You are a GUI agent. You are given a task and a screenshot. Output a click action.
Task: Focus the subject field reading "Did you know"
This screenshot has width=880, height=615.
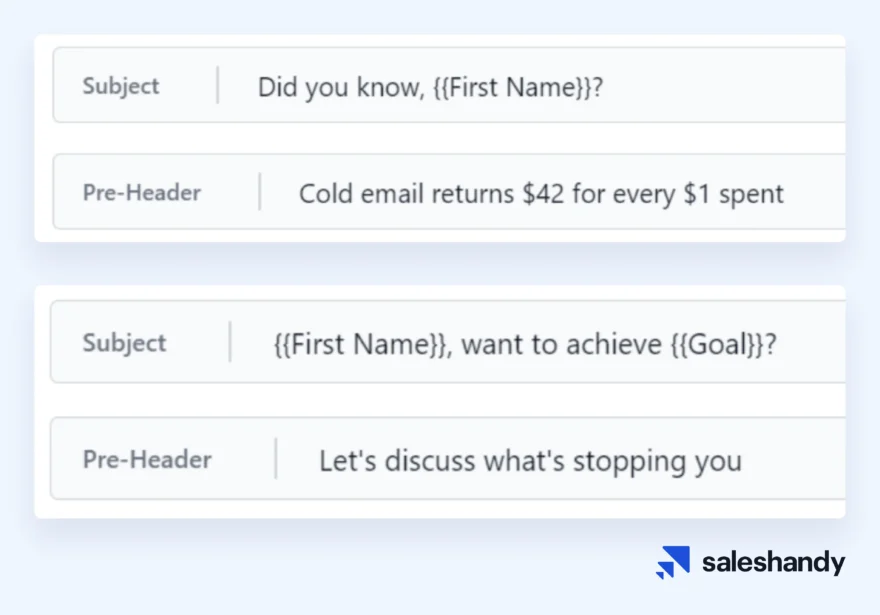click(540, 86)
